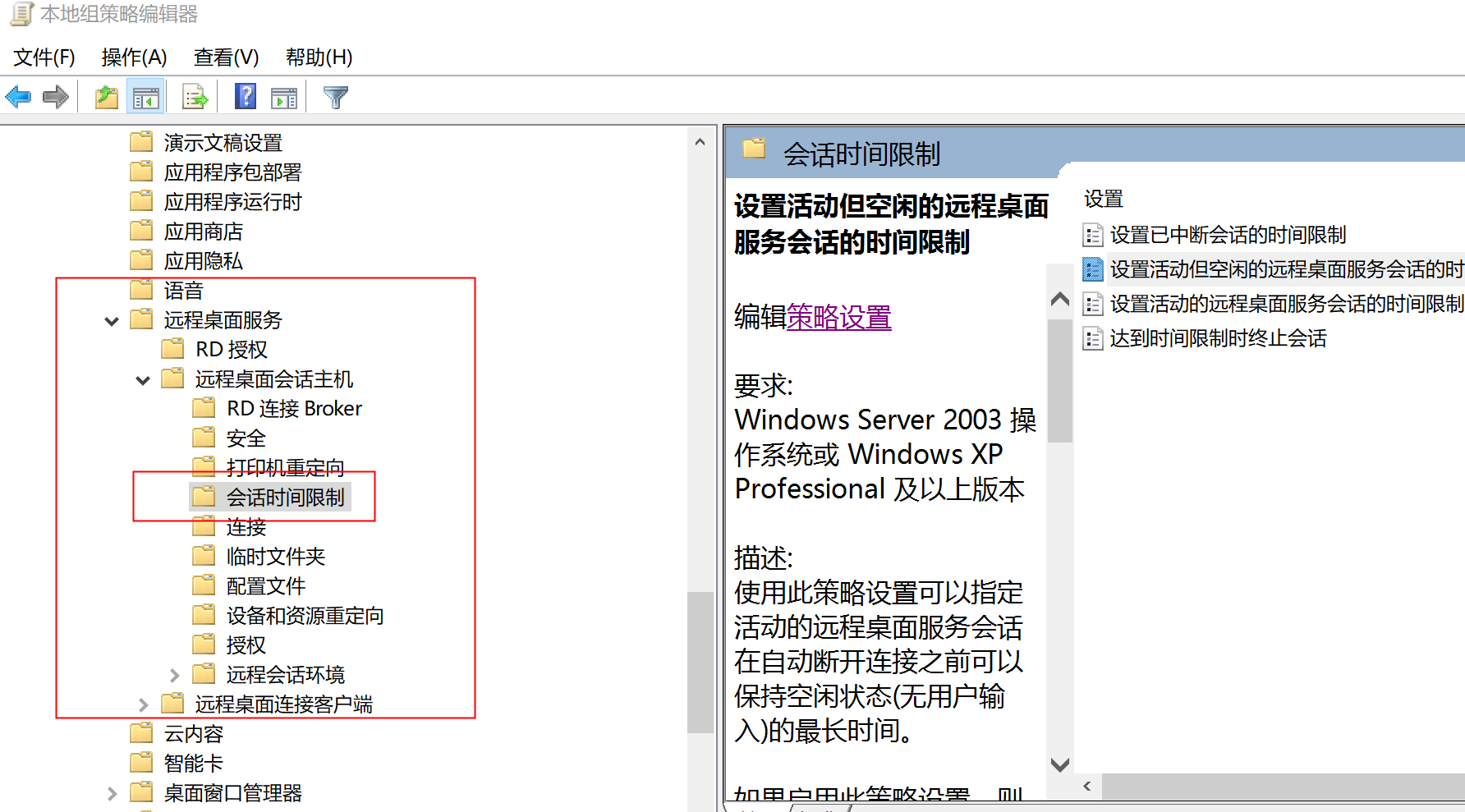Open Help via the question mark icon

point(246,97)
